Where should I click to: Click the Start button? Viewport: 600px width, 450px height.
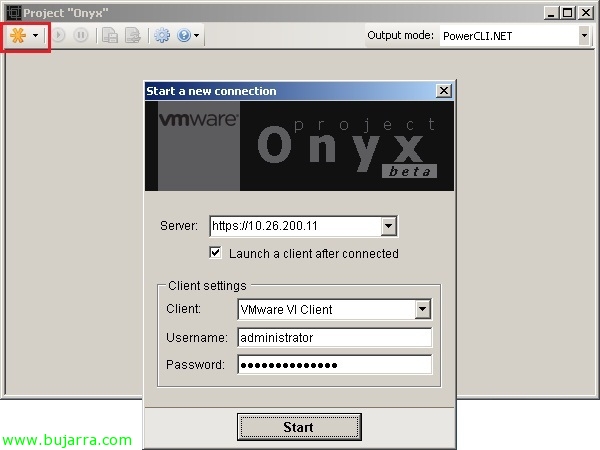[x=299, y=427]
